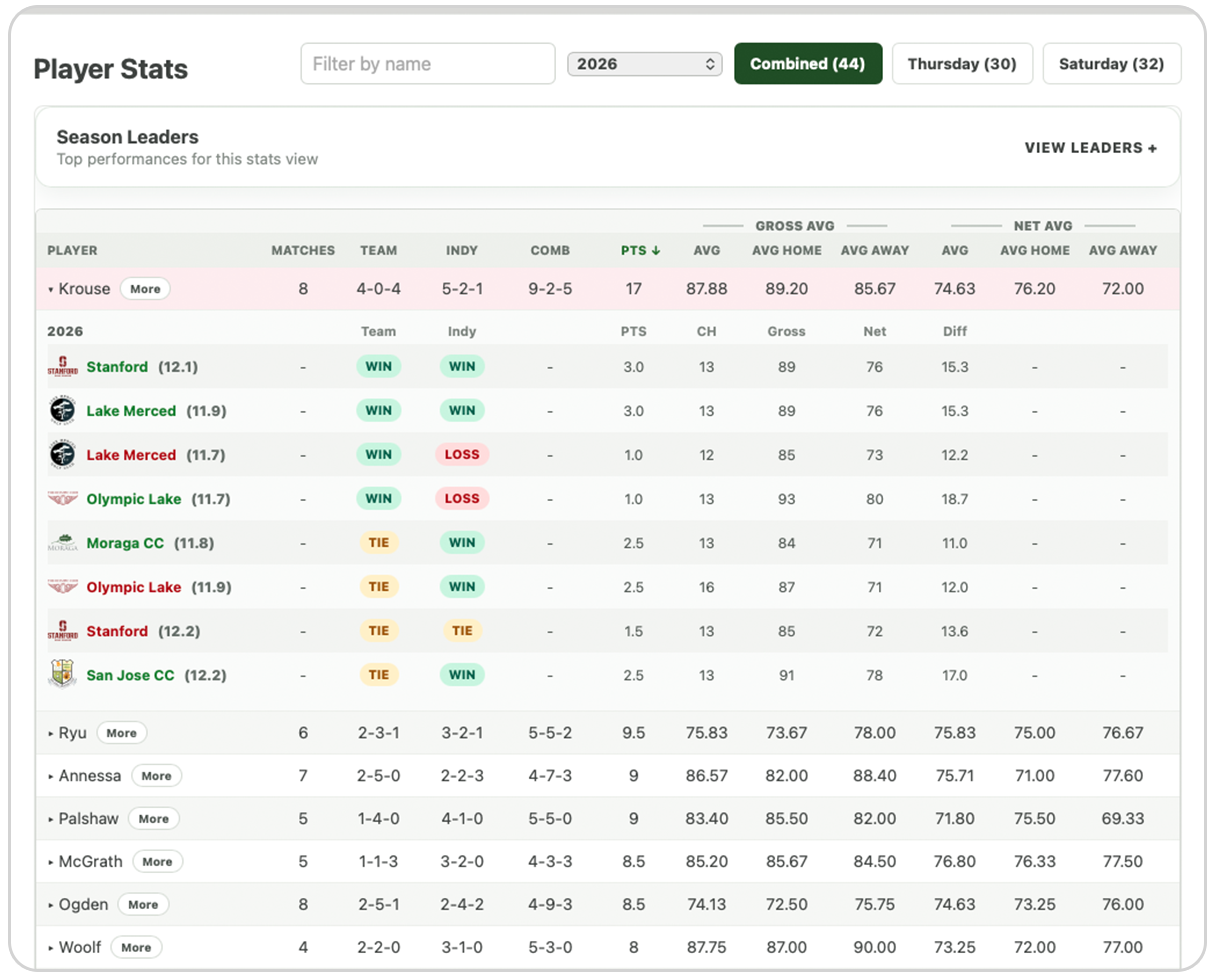Screen dimensions: 1214x976
Task: Sort the table by PTS column
Action: click(640, 251)
